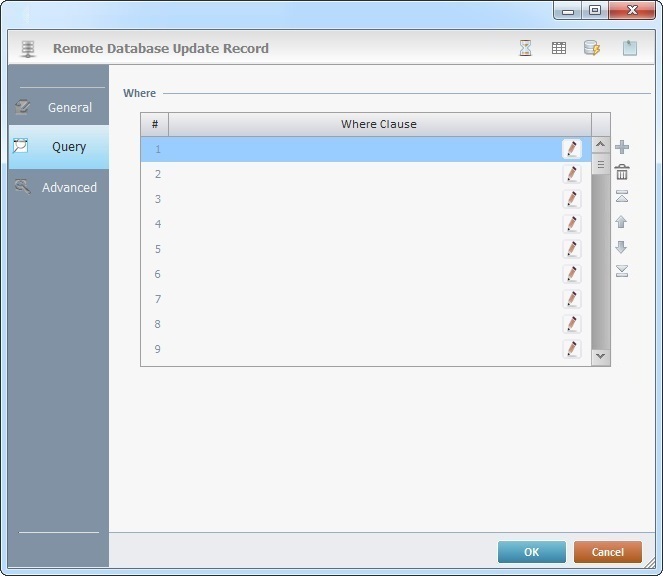Add a new where clause with plus icon
663x576 pixels.
coord(622,148)
